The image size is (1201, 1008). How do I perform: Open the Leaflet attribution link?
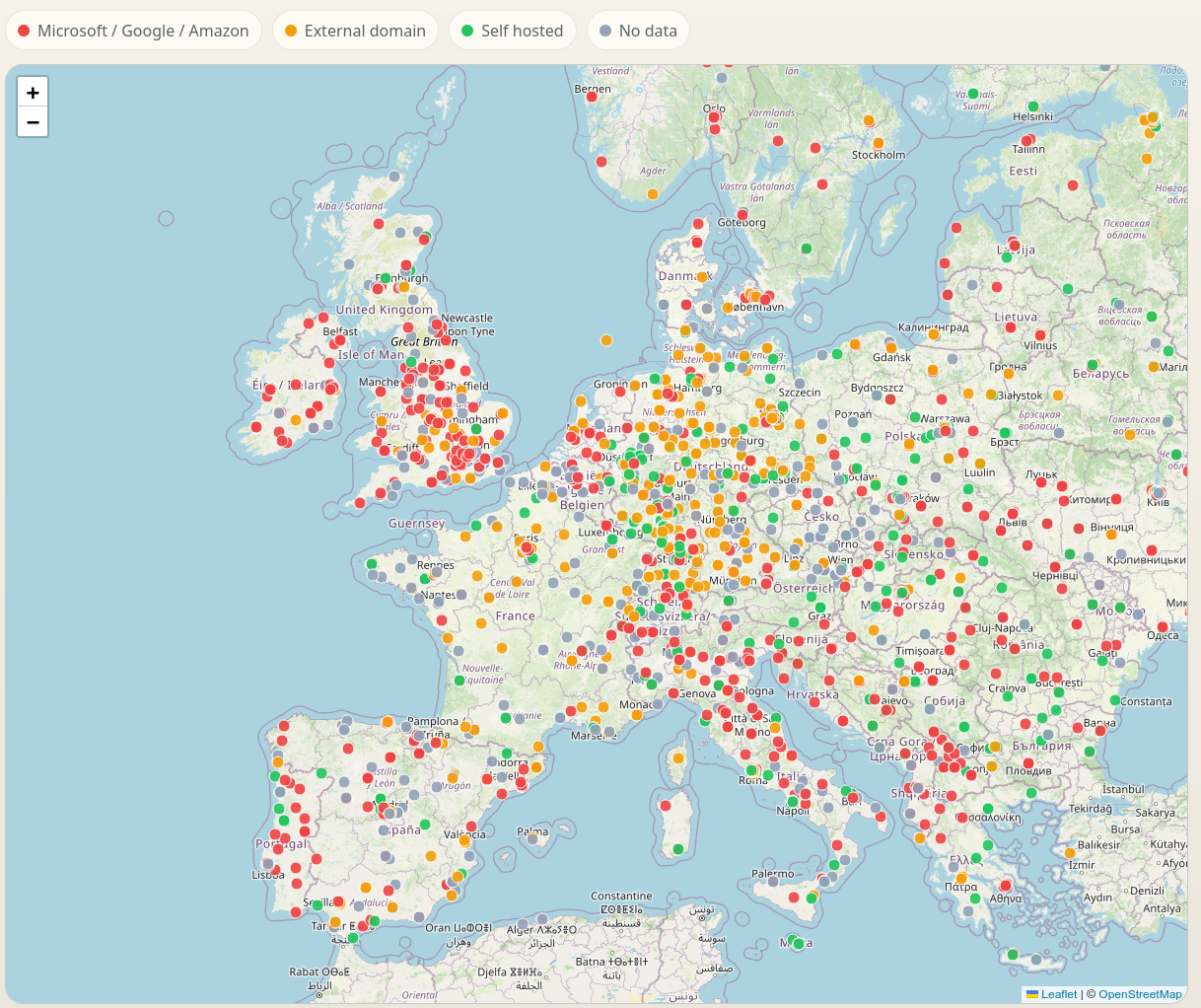(x=1058, y=994)
